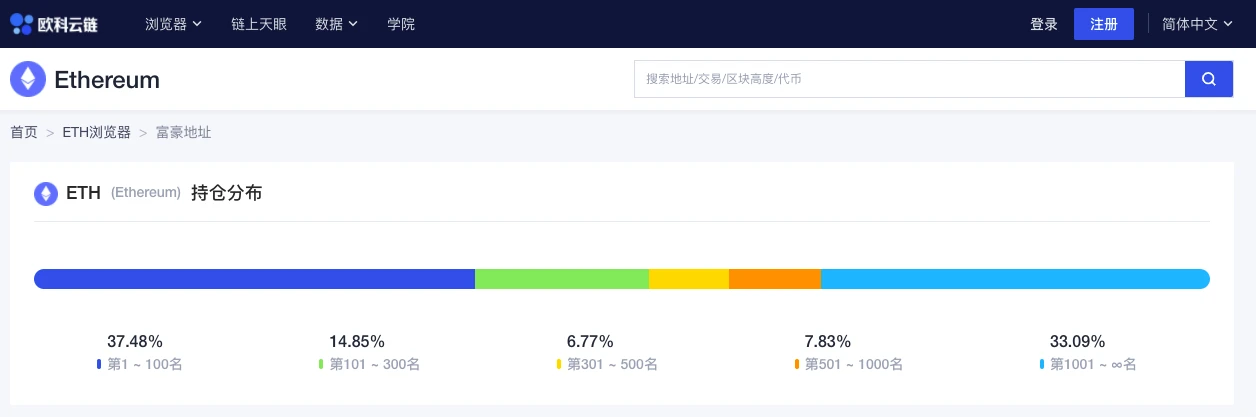Image resolution: width=1256 pixels, height=417 pixels.
Task: Click the 6.77% value
Action: (x=590, y=341)
